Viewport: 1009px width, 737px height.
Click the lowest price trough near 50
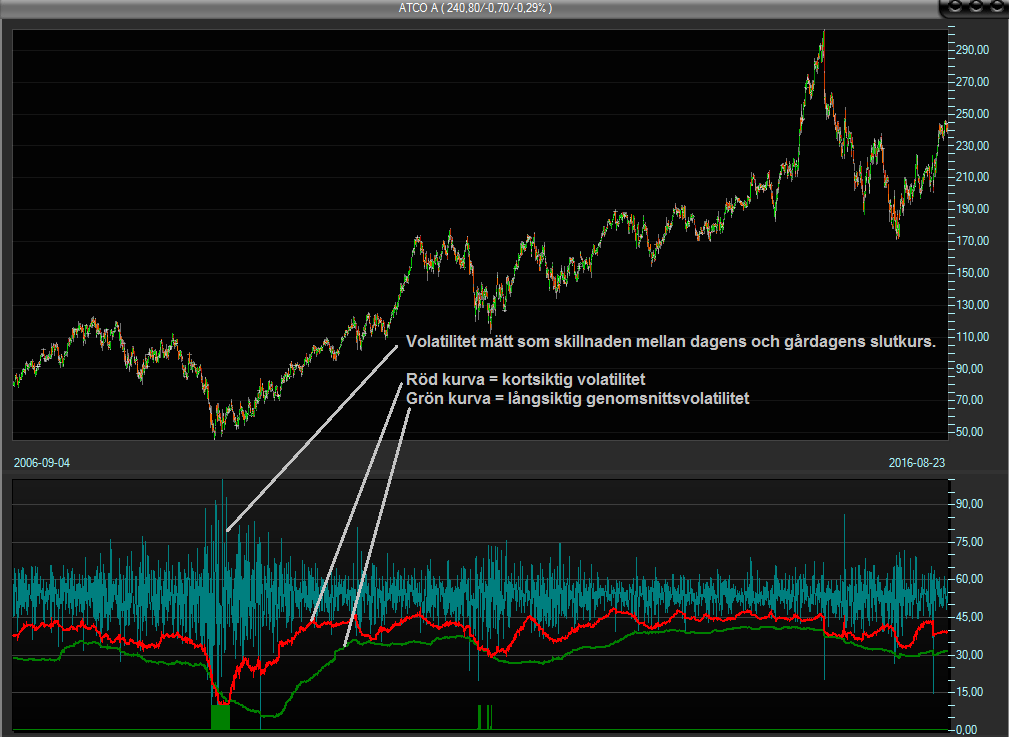click(x=214, y=434)
